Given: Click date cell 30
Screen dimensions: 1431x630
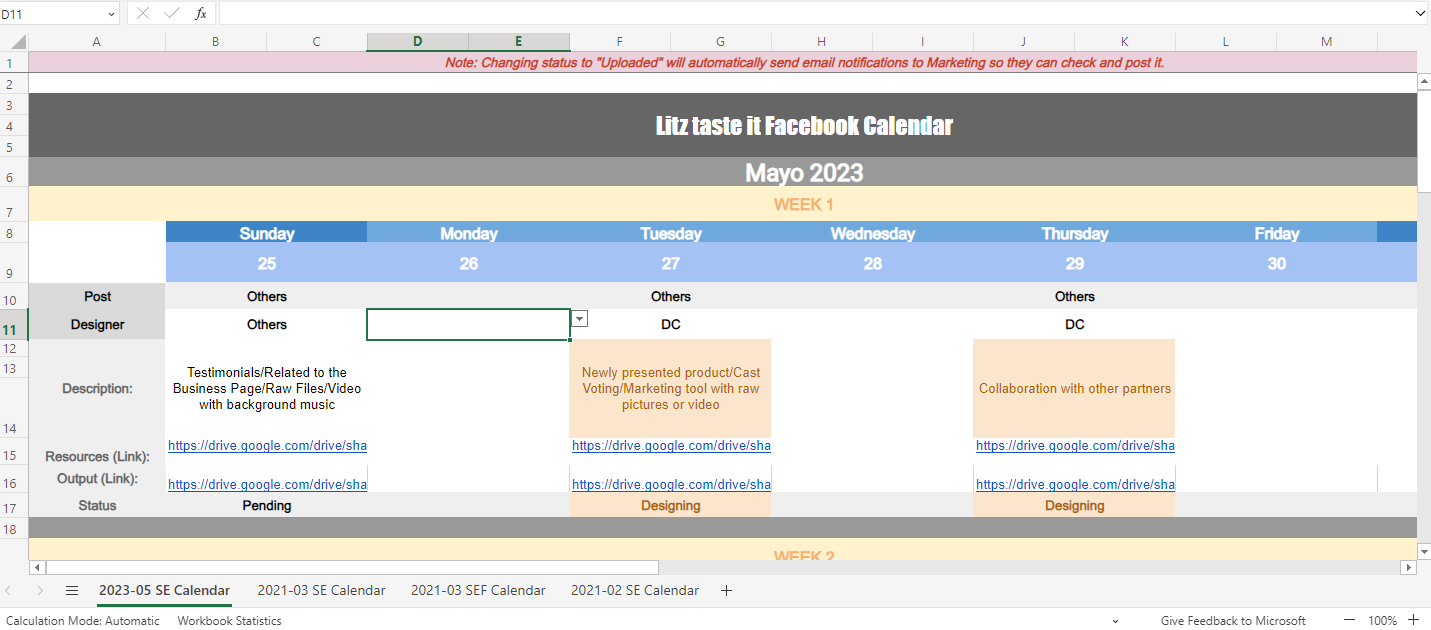Looking at the screenshot, I should click(x=1276, y=263).
